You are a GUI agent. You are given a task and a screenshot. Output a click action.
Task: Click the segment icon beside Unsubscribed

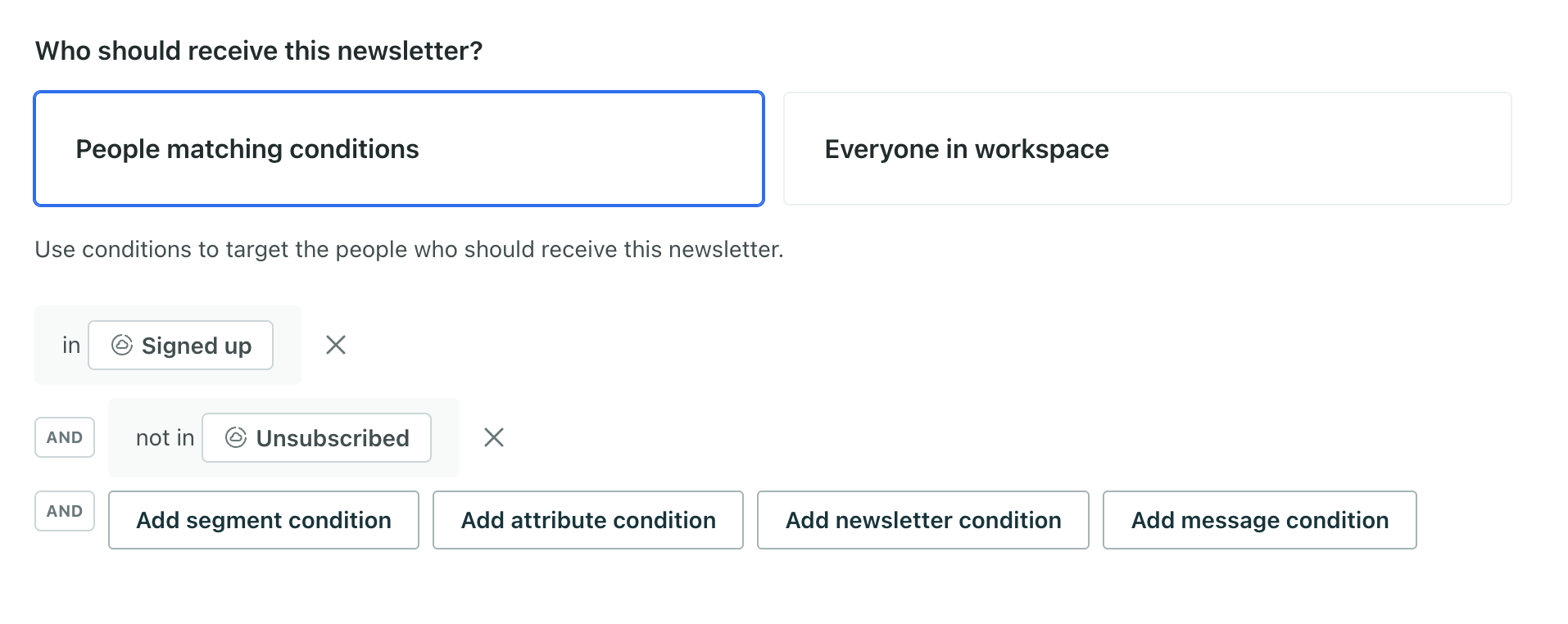click(x=236, y=437)
